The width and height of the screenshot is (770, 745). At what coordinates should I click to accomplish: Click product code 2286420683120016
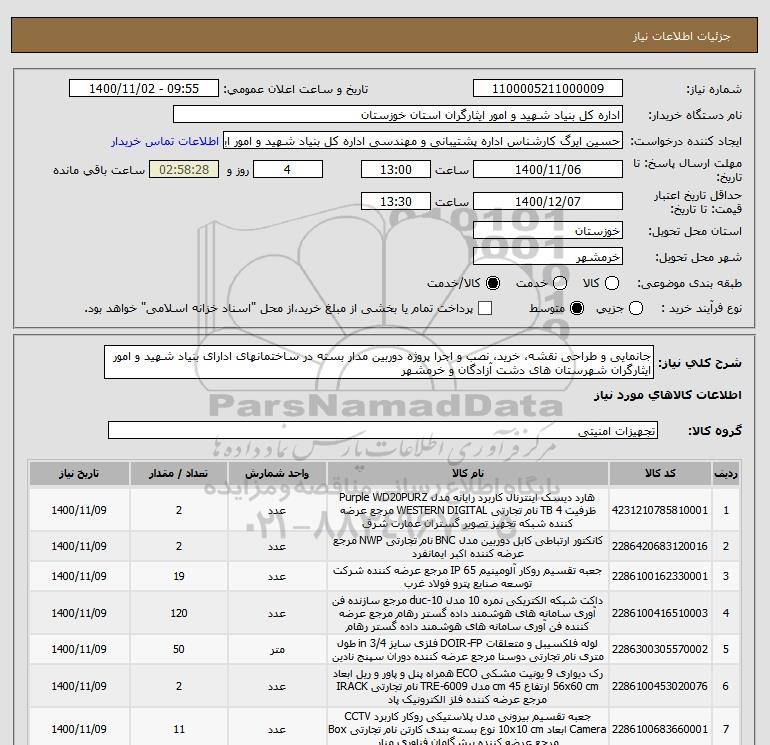click(660, 546)
